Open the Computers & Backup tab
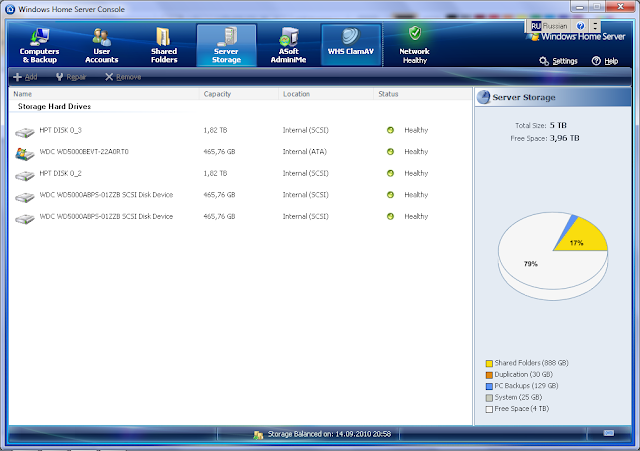640x451 pixels. coord(39,45)
